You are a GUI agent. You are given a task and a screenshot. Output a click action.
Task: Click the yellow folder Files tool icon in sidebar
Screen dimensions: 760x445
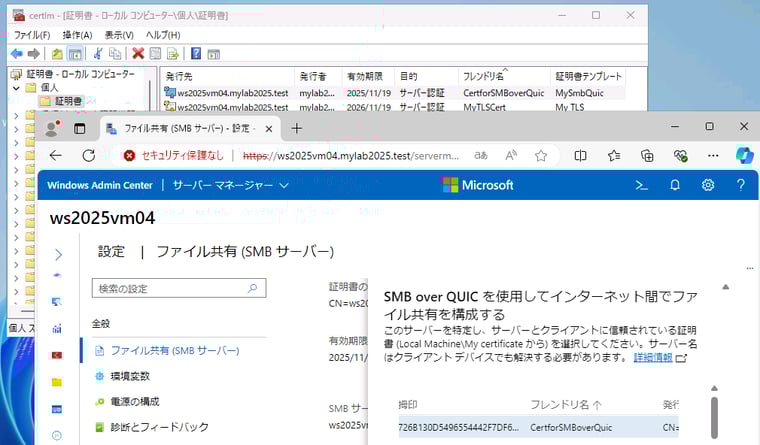[x=57, y=382]
